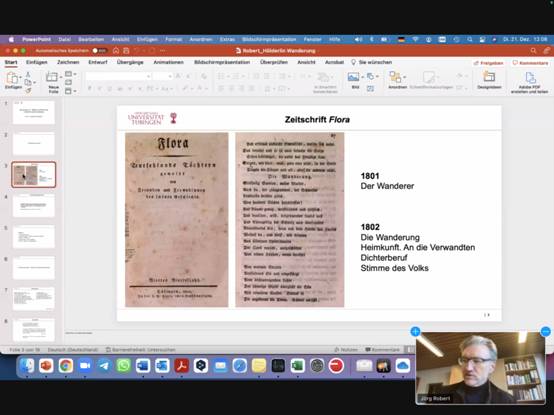
Task: Click the Freigeben share button
Action: 489,63
